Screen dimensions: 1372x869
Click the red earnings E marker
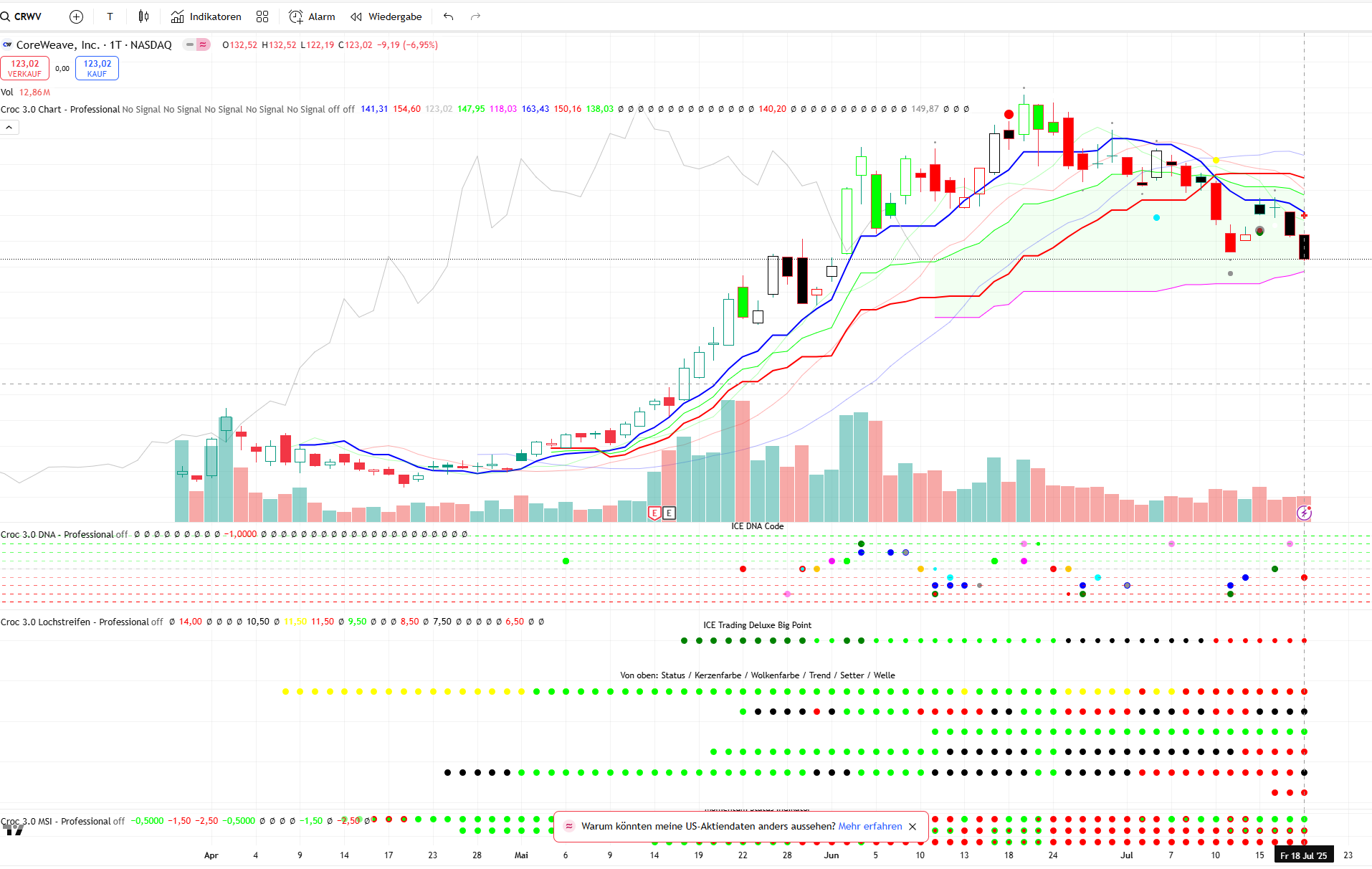point(654,513)
